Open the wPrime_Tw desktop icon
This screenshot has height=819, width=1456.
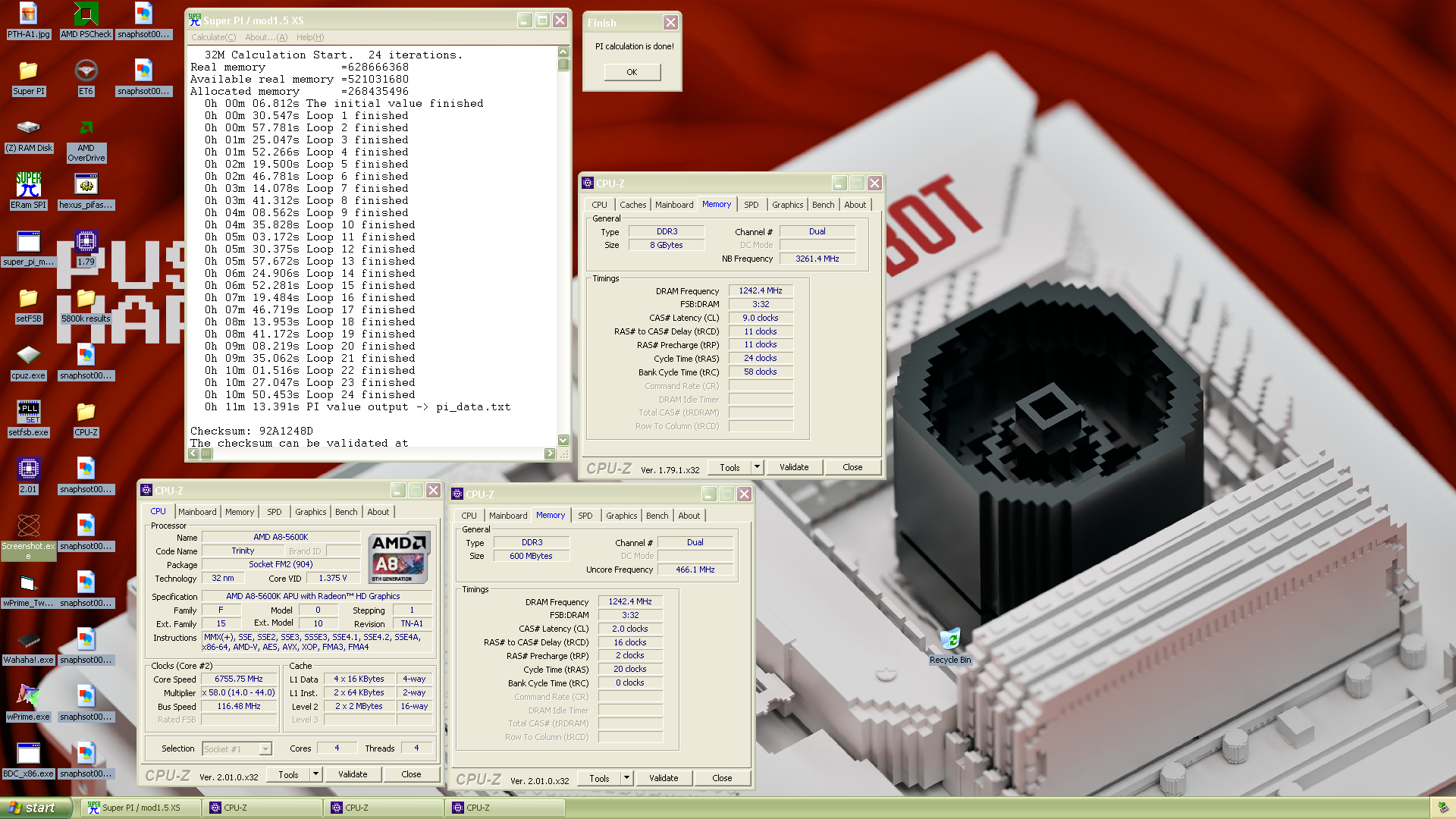(28, 589)
